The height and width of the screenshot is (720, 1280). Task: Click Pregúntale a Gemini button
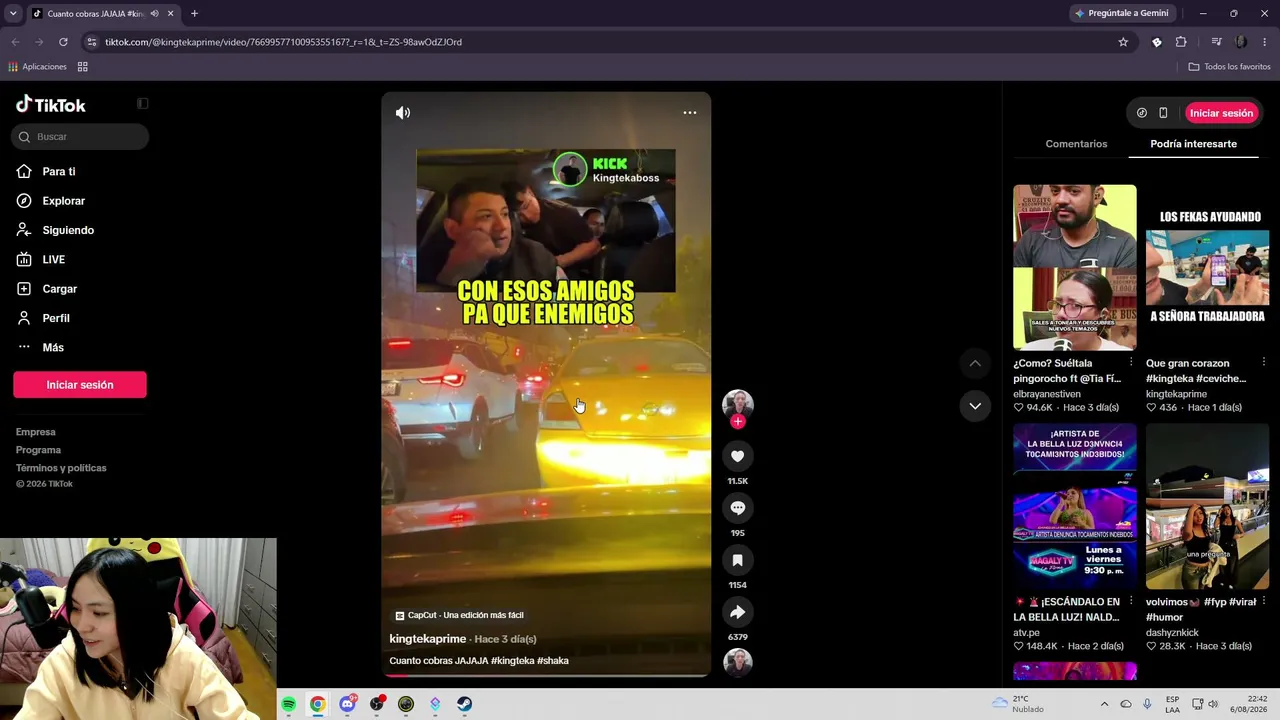click(x=1121, y=13)
